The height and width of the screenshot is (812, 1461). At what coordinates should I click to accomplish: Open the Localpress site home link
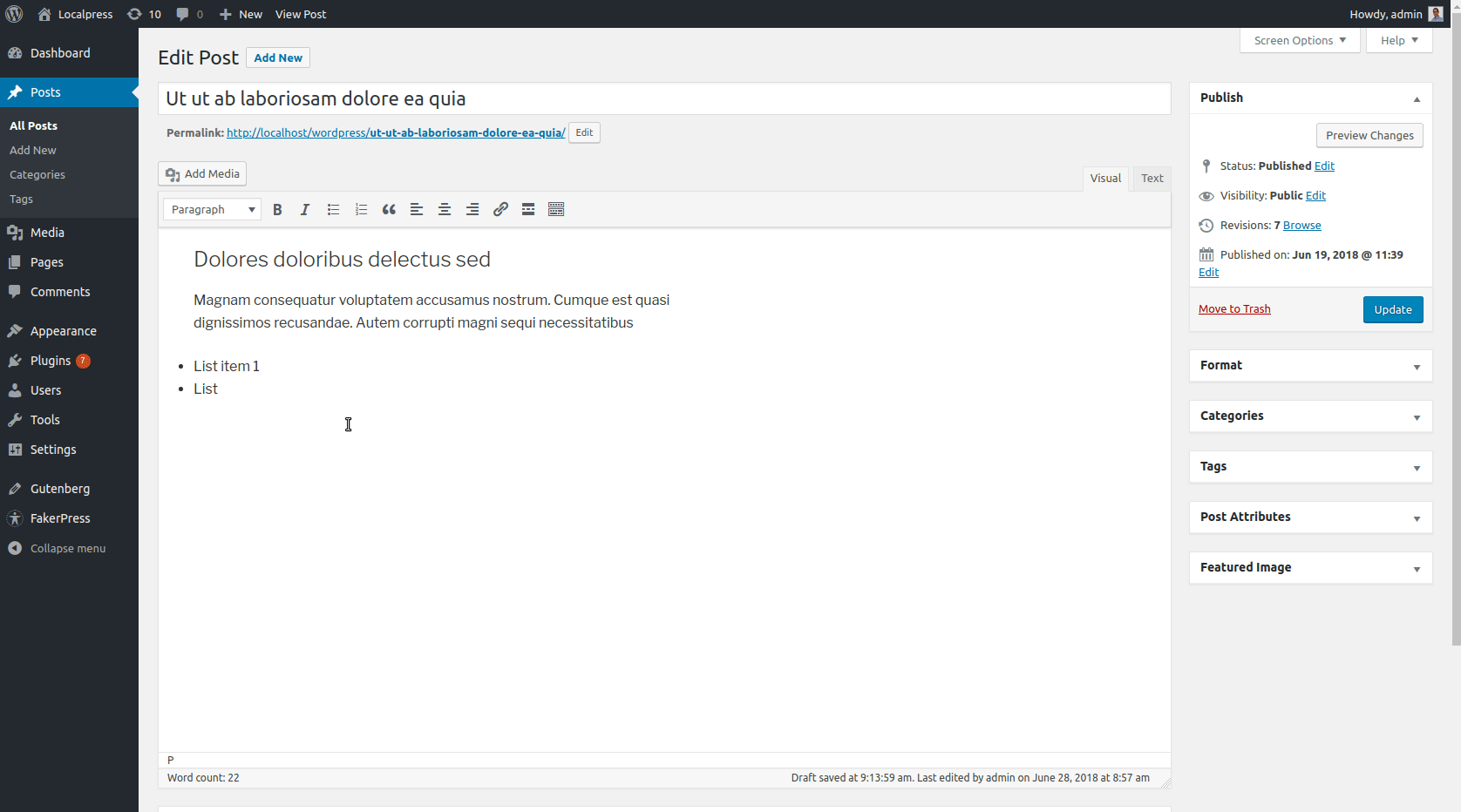coord(76,14)
